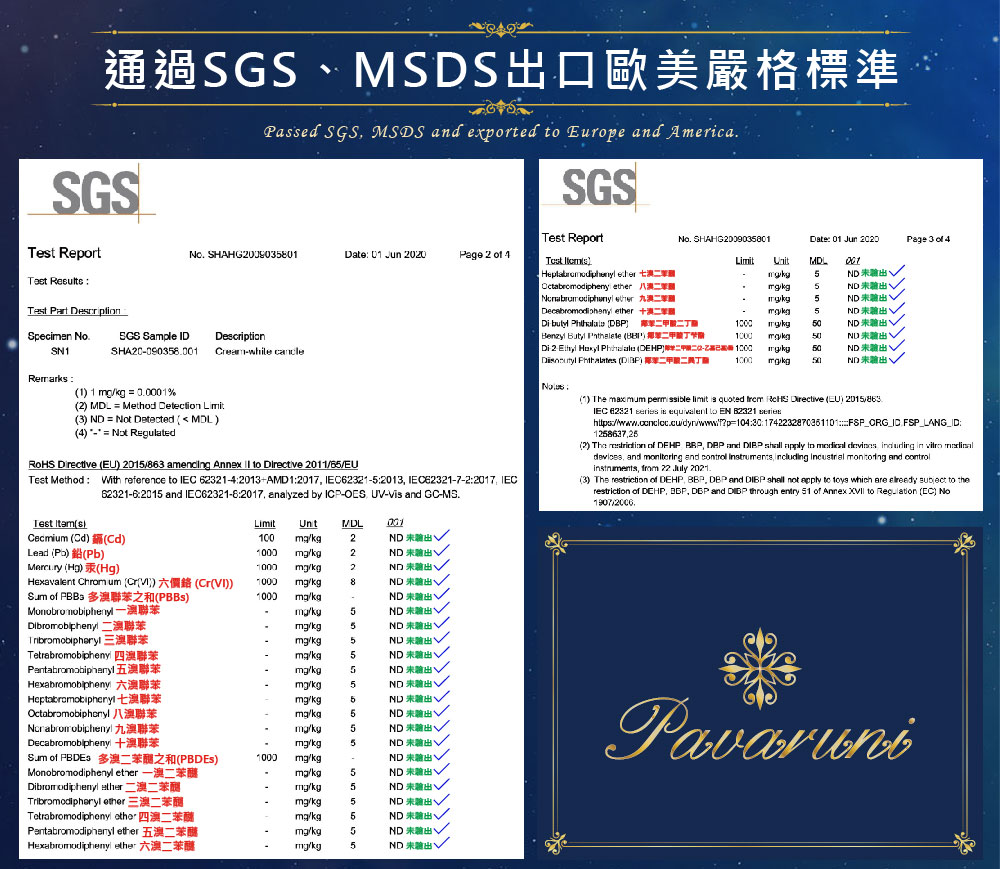Click the gold floral emblem above Pavaruni
This screenshot has width=1000, height=869.
pyautogui.click(x=760, y=668)
